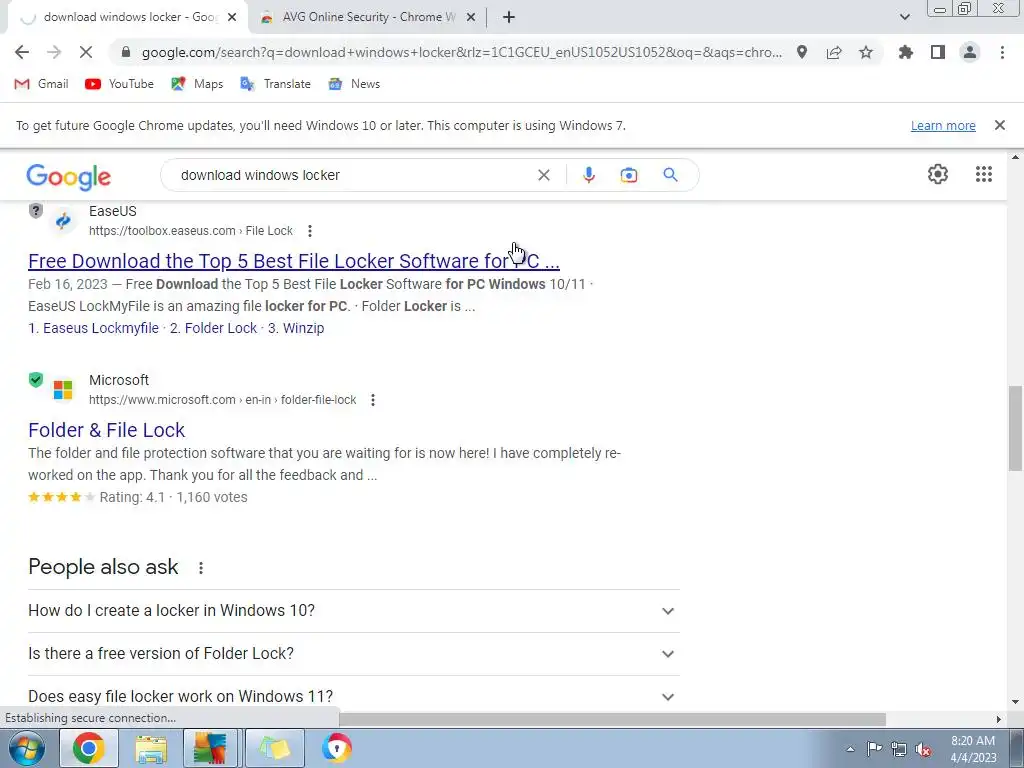Open a new tab with plus button

click(x=509, y=18)
